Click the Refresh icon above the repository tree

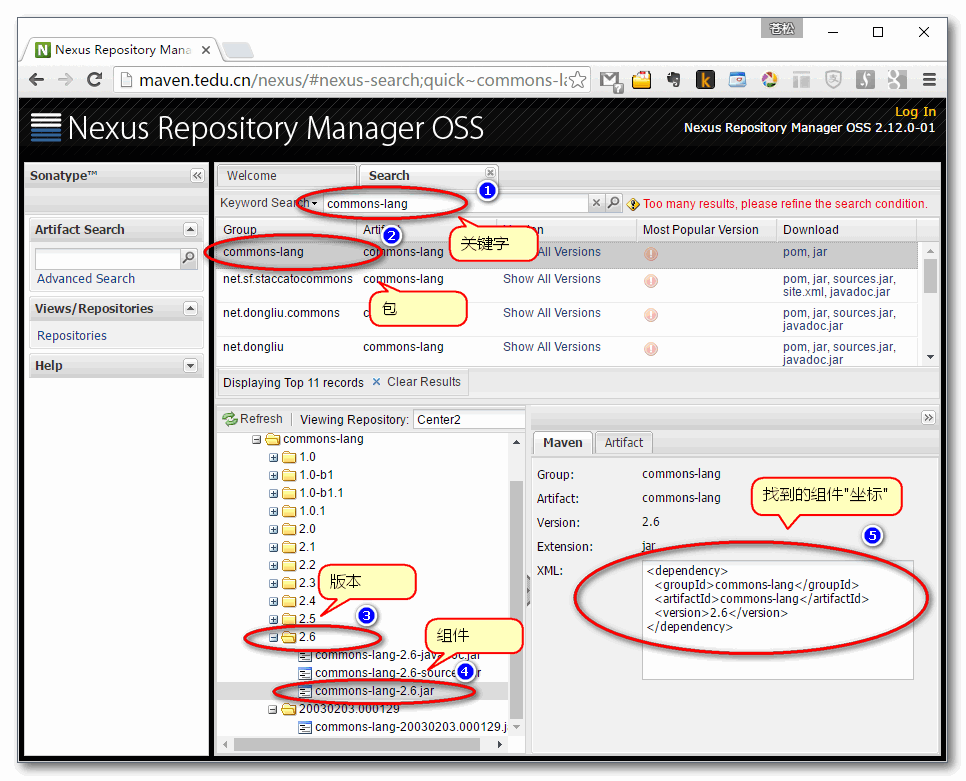pos(230,419)
